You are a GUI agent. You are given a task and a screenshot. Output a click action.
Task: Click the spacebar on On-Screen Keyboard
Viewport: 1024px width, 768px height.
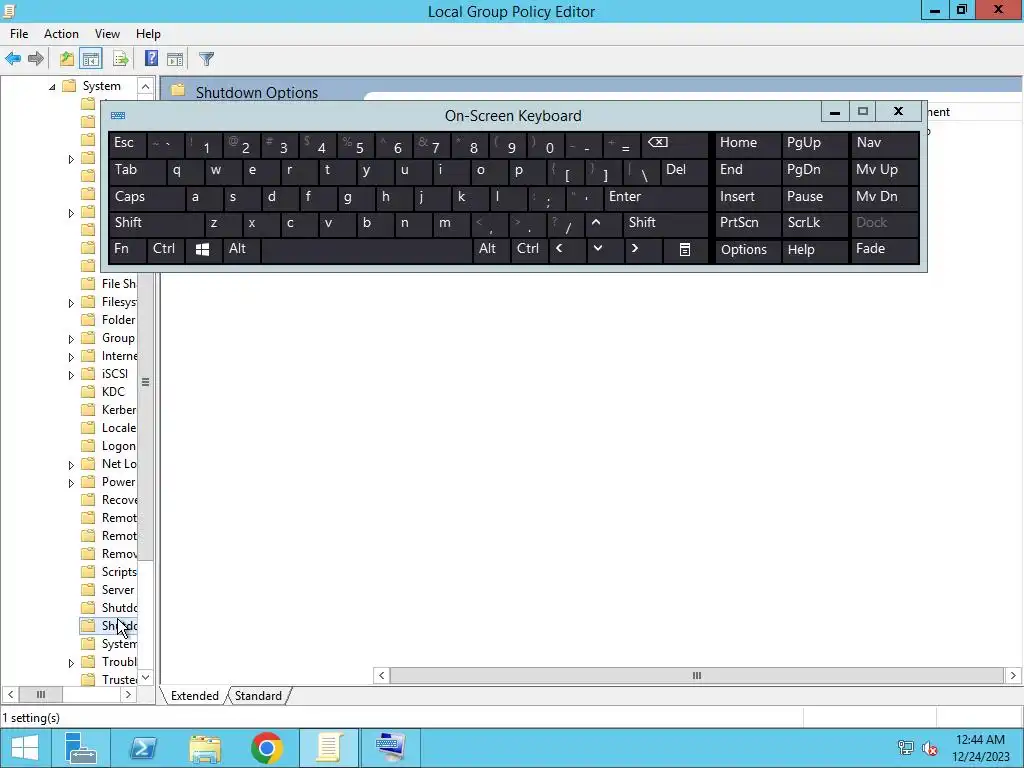click(x=366, y=250)
